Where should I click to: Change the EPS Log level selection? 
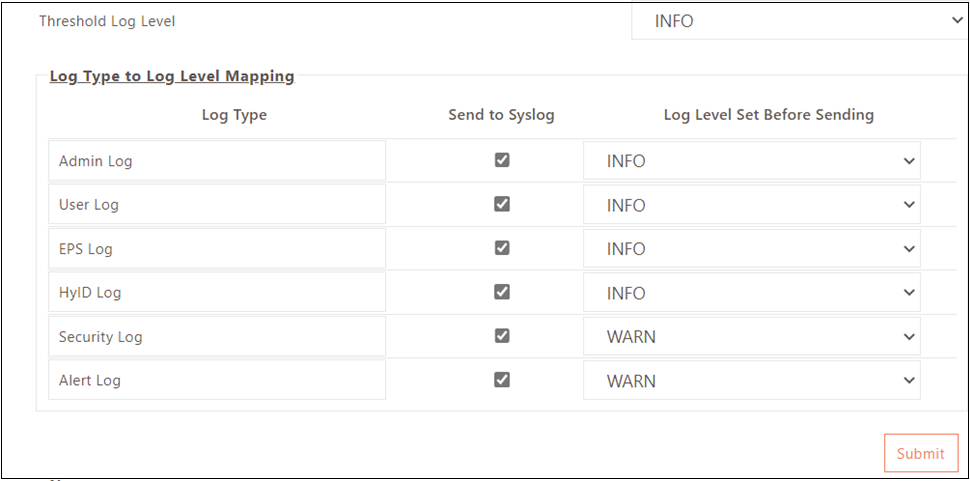[x=752, y=249]
